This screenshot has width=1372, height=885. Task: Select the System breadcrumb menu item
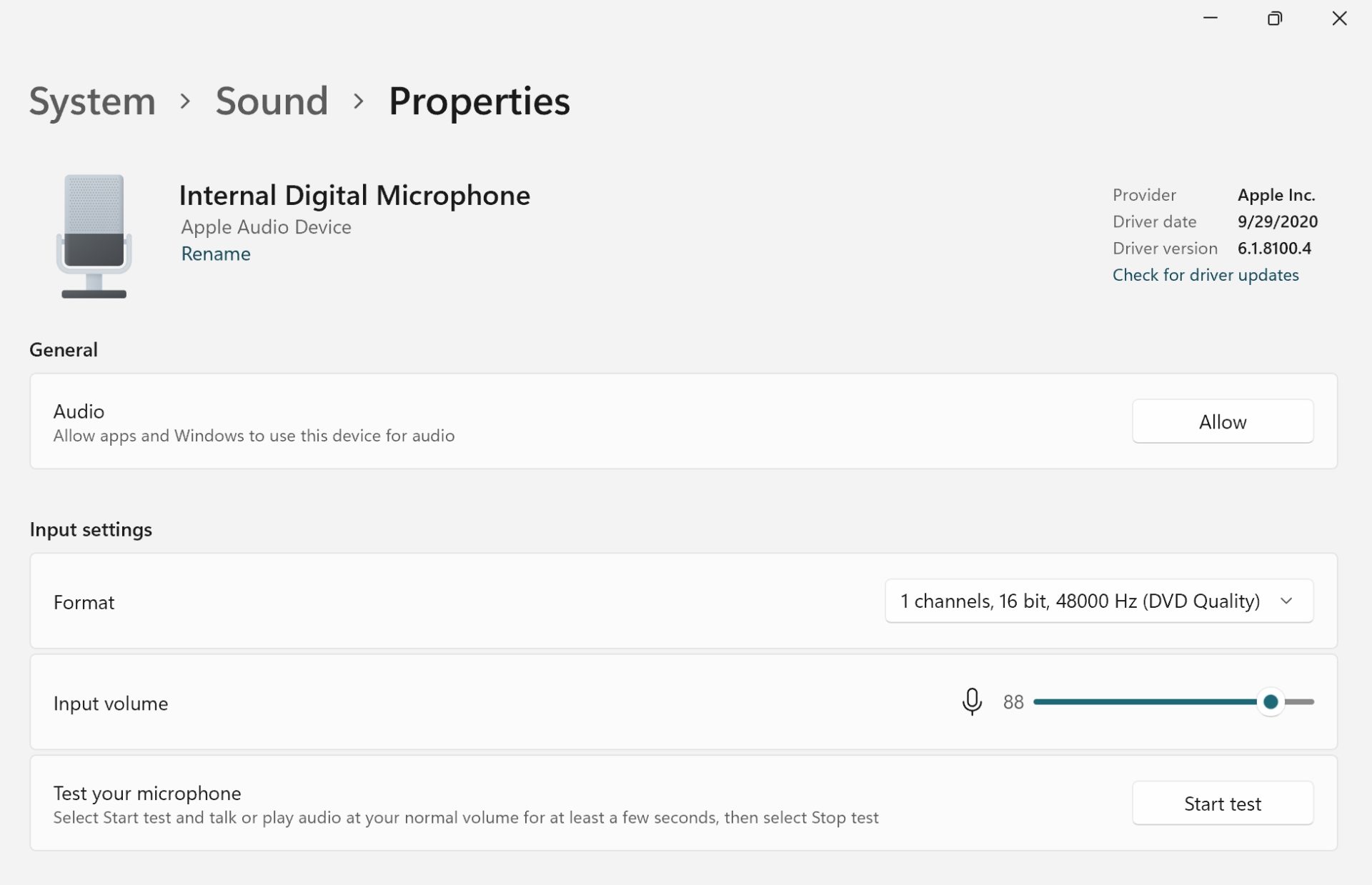click(92, 99)
